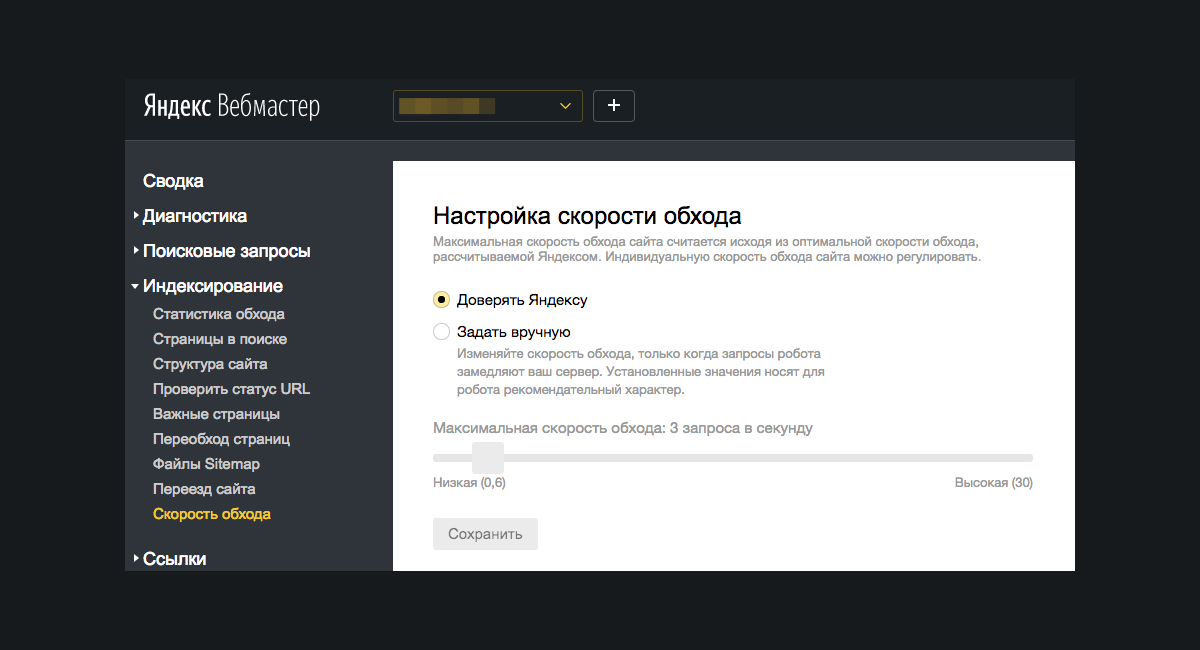The image size is (1200, 650).
Task: Click Максимальная скорость обхода: 3 запроса text
Action: tap(623, 428)
